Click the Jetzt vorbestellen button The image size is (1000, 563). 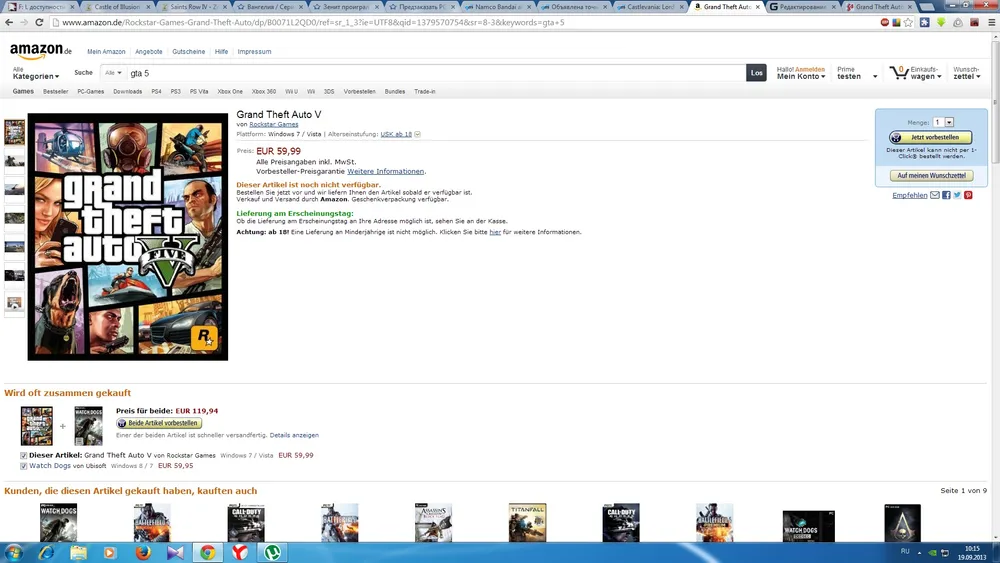pos(931,137)
